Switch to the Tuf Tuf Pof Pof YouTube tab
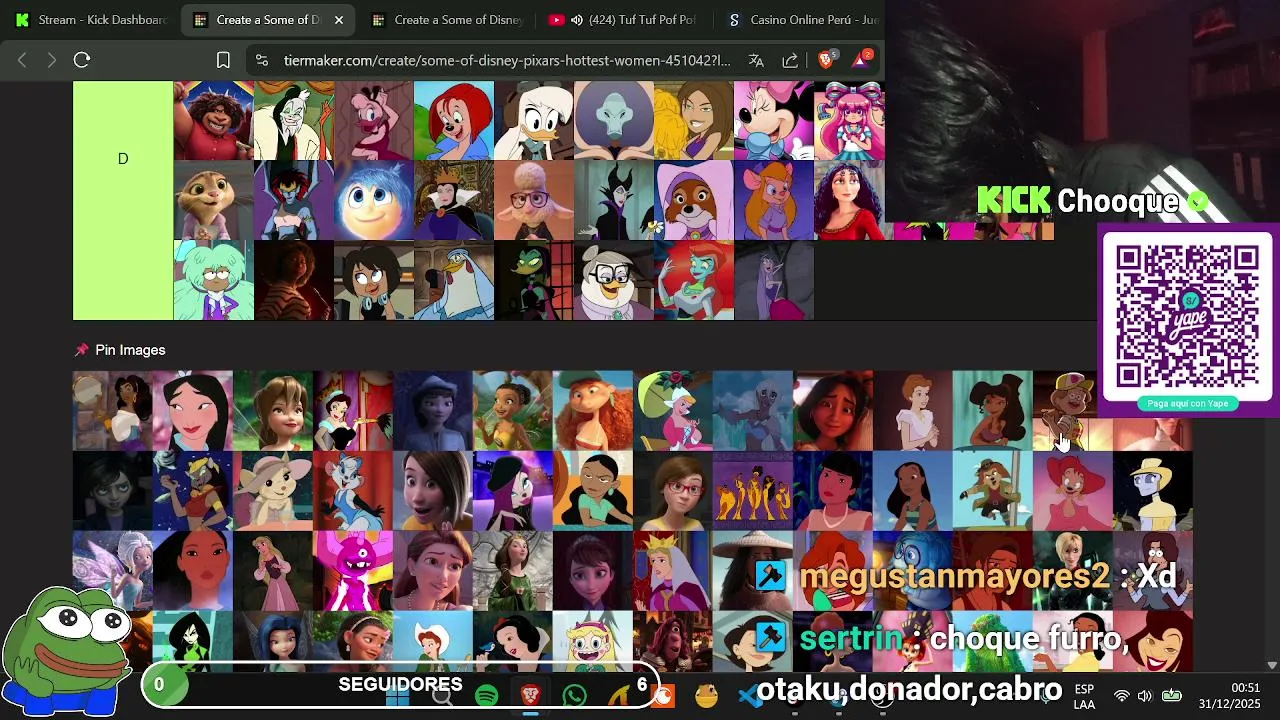The width and height of the screenshot is (1280, 720). [623, 20]
